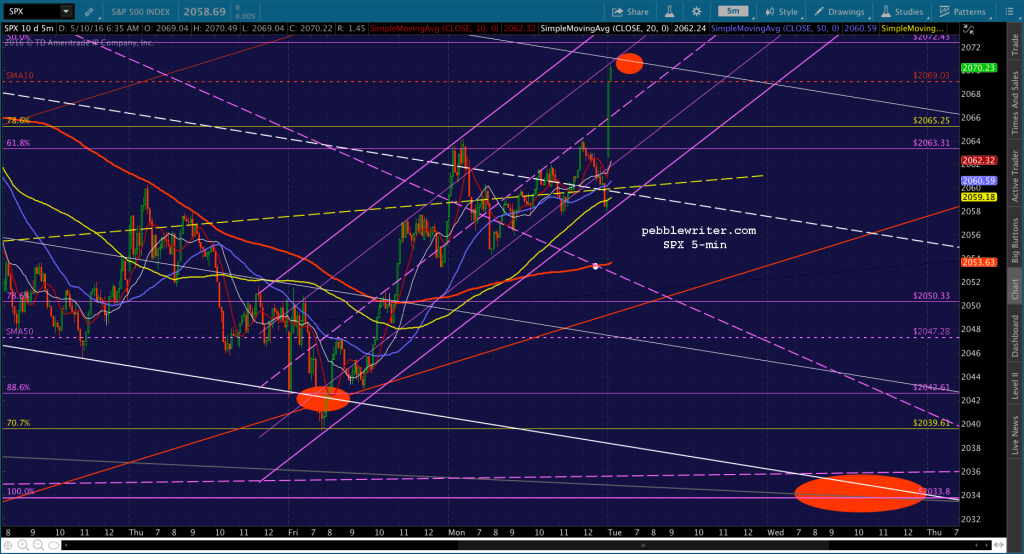Click the $2069.03 level label

click(931, 76)
